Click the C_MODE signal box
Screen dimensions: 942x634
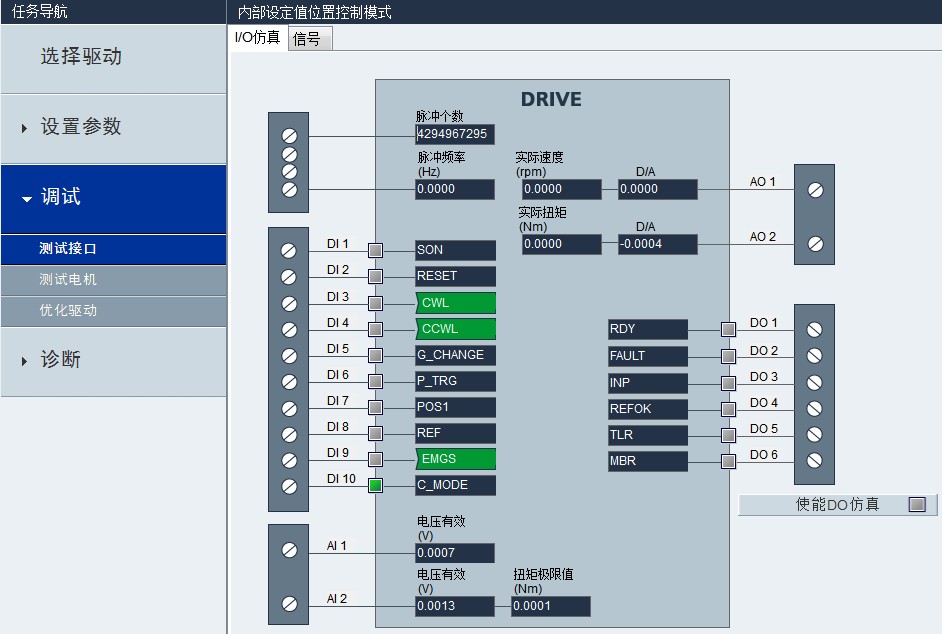click(x=455, y=485)
